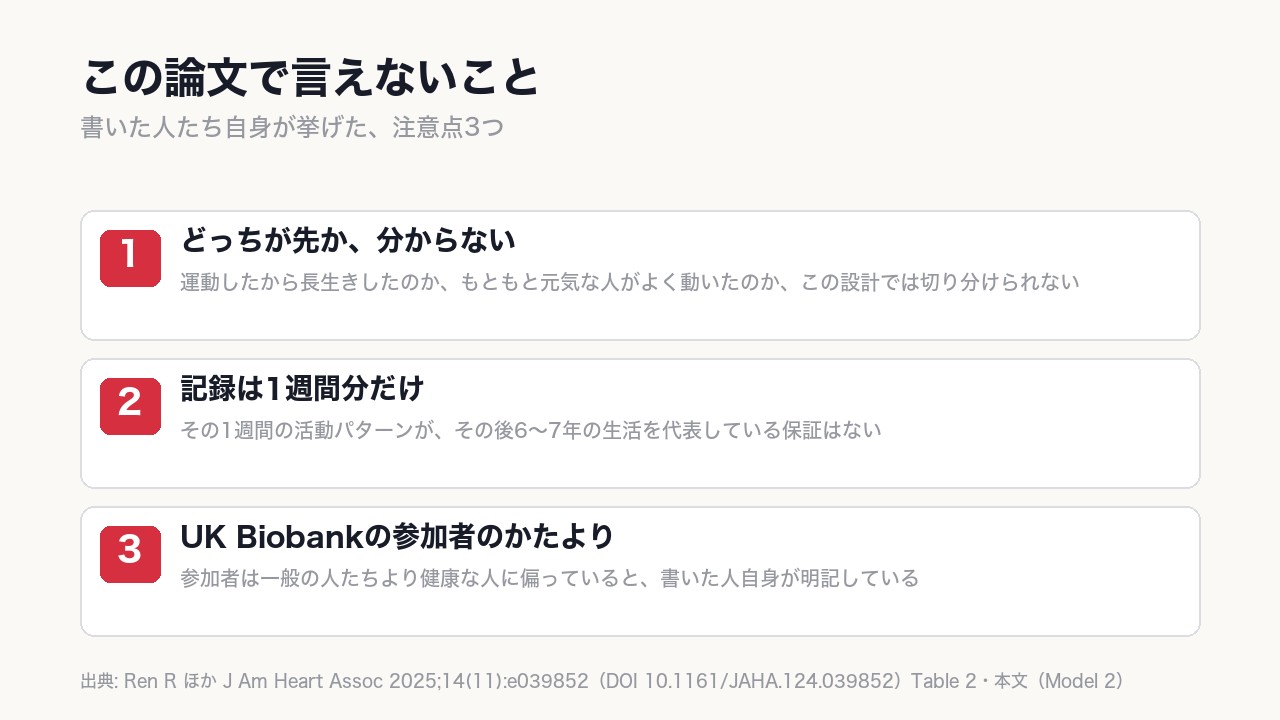
Task: Click the red number 2 badge
Action: (x=130, y=406)
